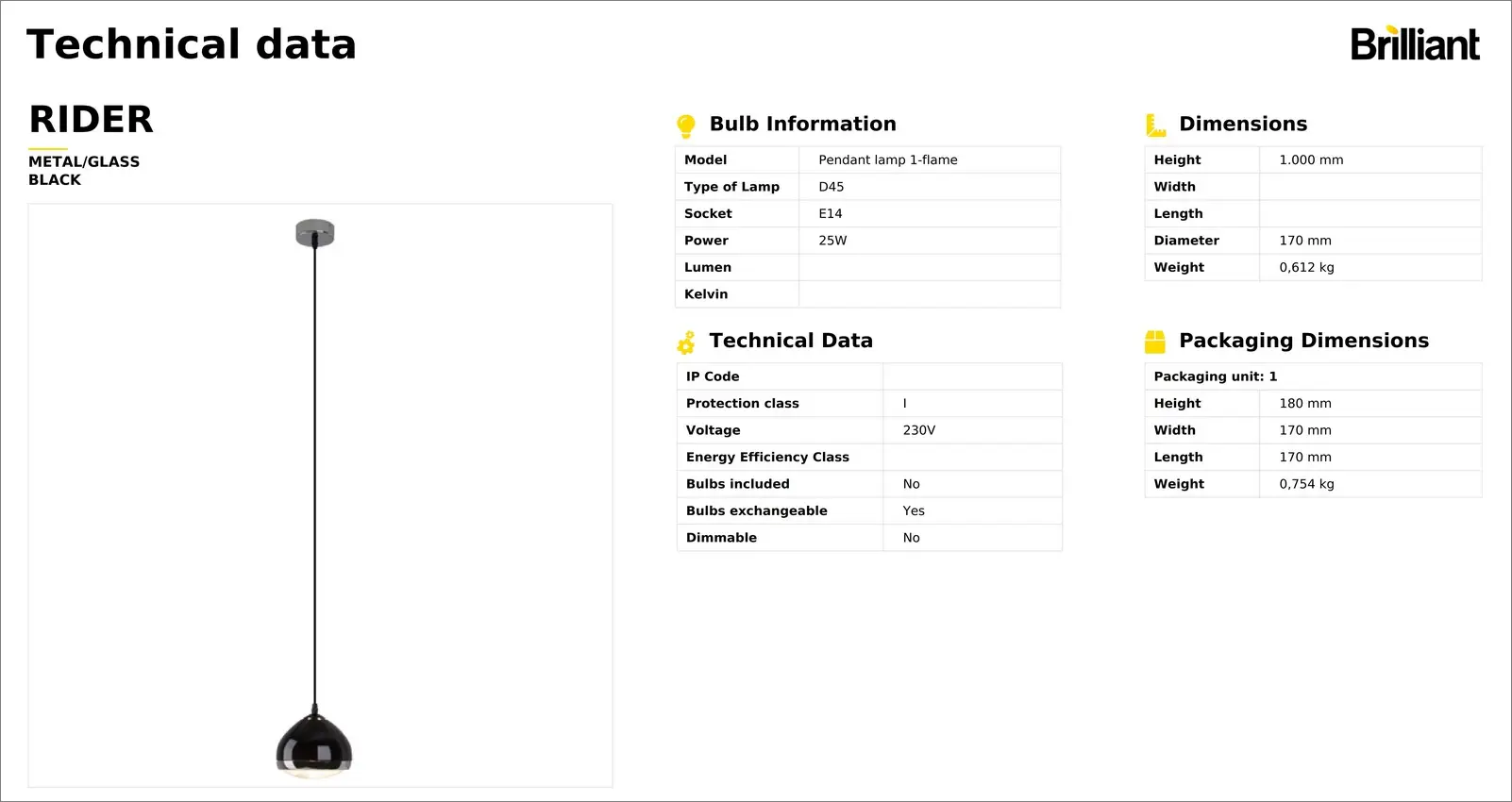Select the 230V voltage value
1512x802 pixels.
click(x=918, y=430)
